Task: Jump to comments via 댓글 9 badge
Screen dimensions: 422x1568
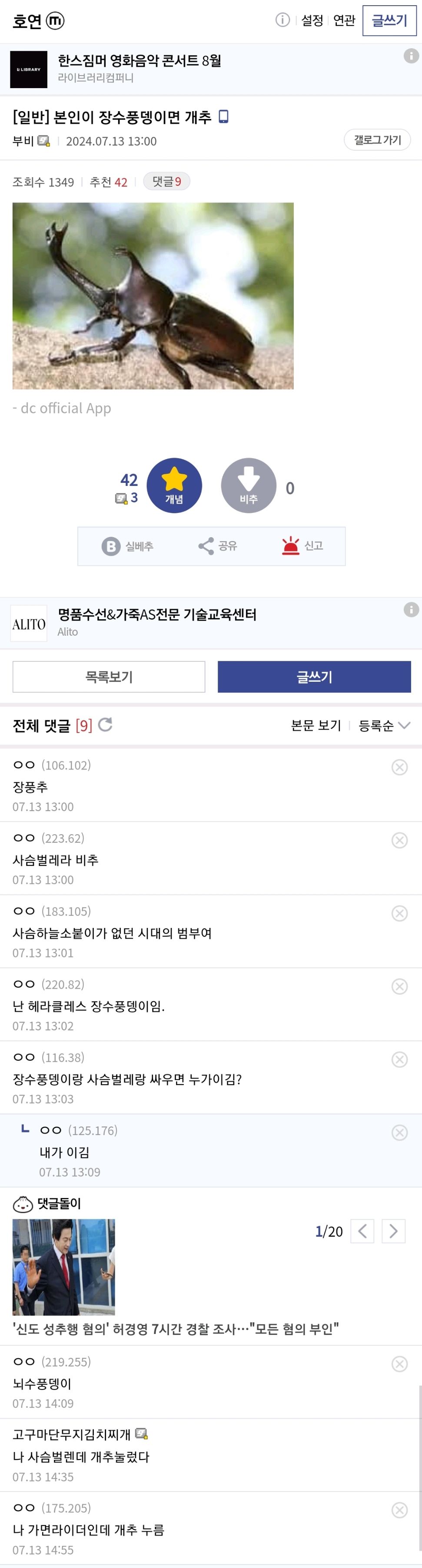Action: coord(166,182)
